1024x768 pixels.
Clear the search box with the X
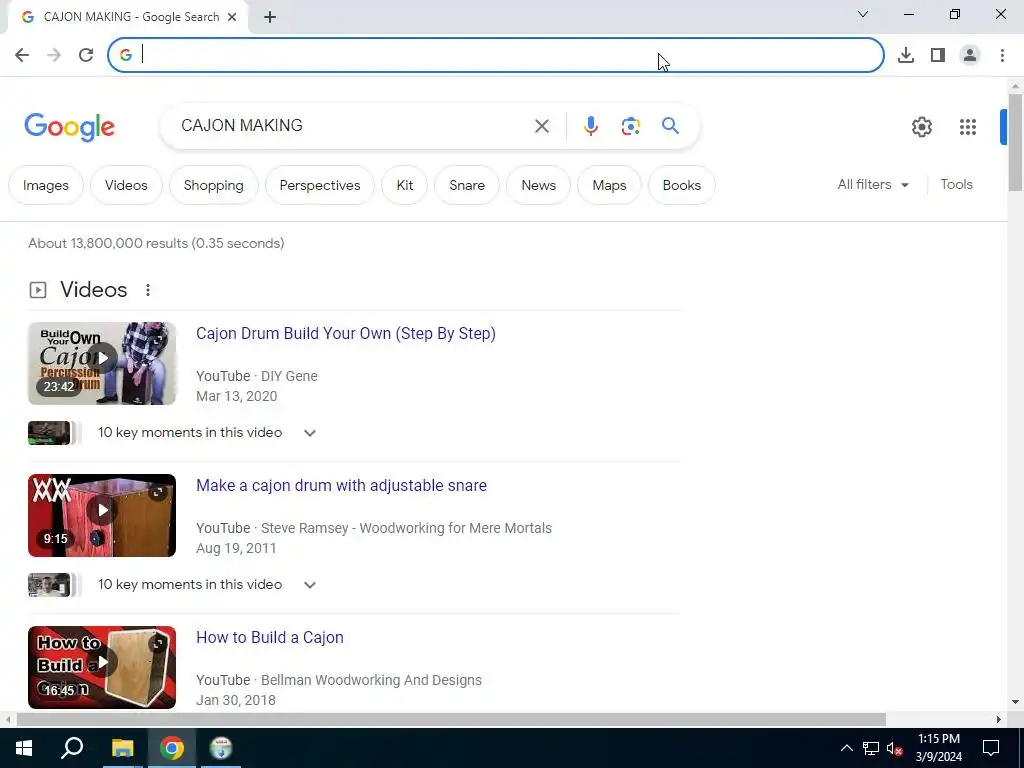(x=542, y=126)
